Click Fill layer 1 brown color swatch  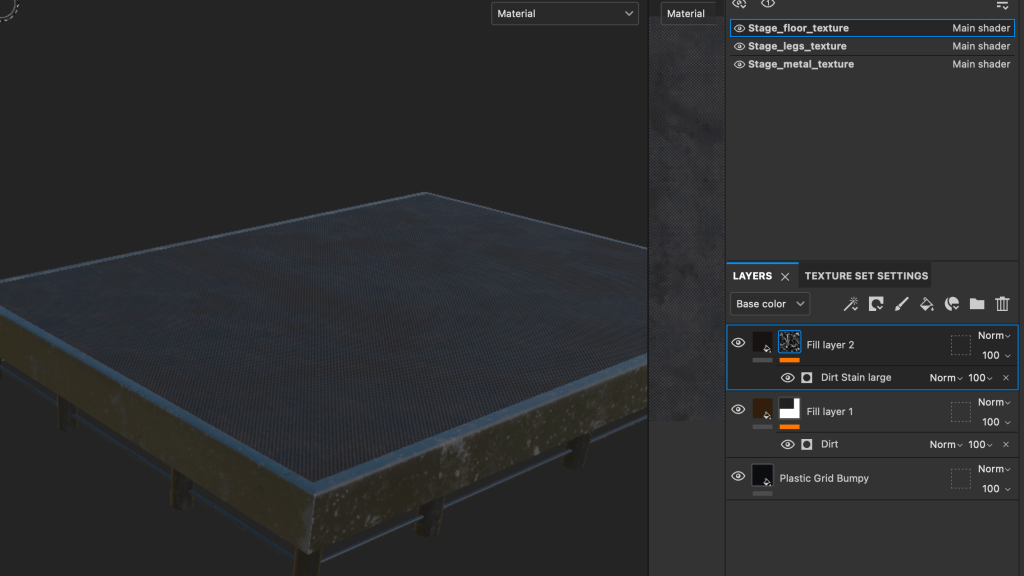coord(762,409)
